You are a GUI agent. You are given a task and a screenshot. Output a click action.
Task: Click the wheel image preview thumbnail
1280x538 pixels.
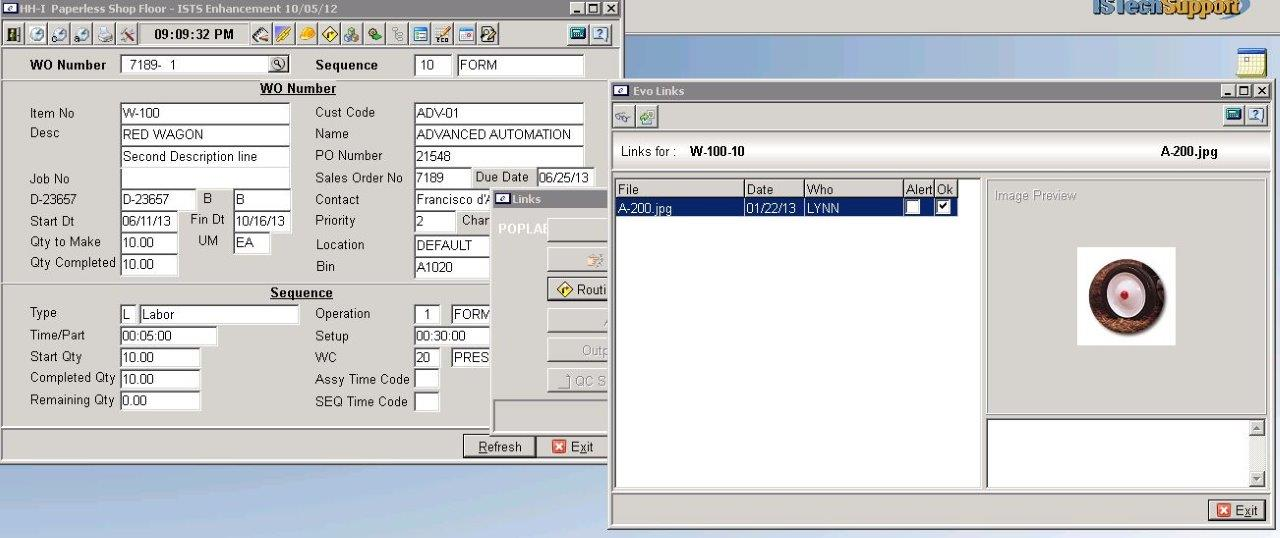pos(1126,296)
